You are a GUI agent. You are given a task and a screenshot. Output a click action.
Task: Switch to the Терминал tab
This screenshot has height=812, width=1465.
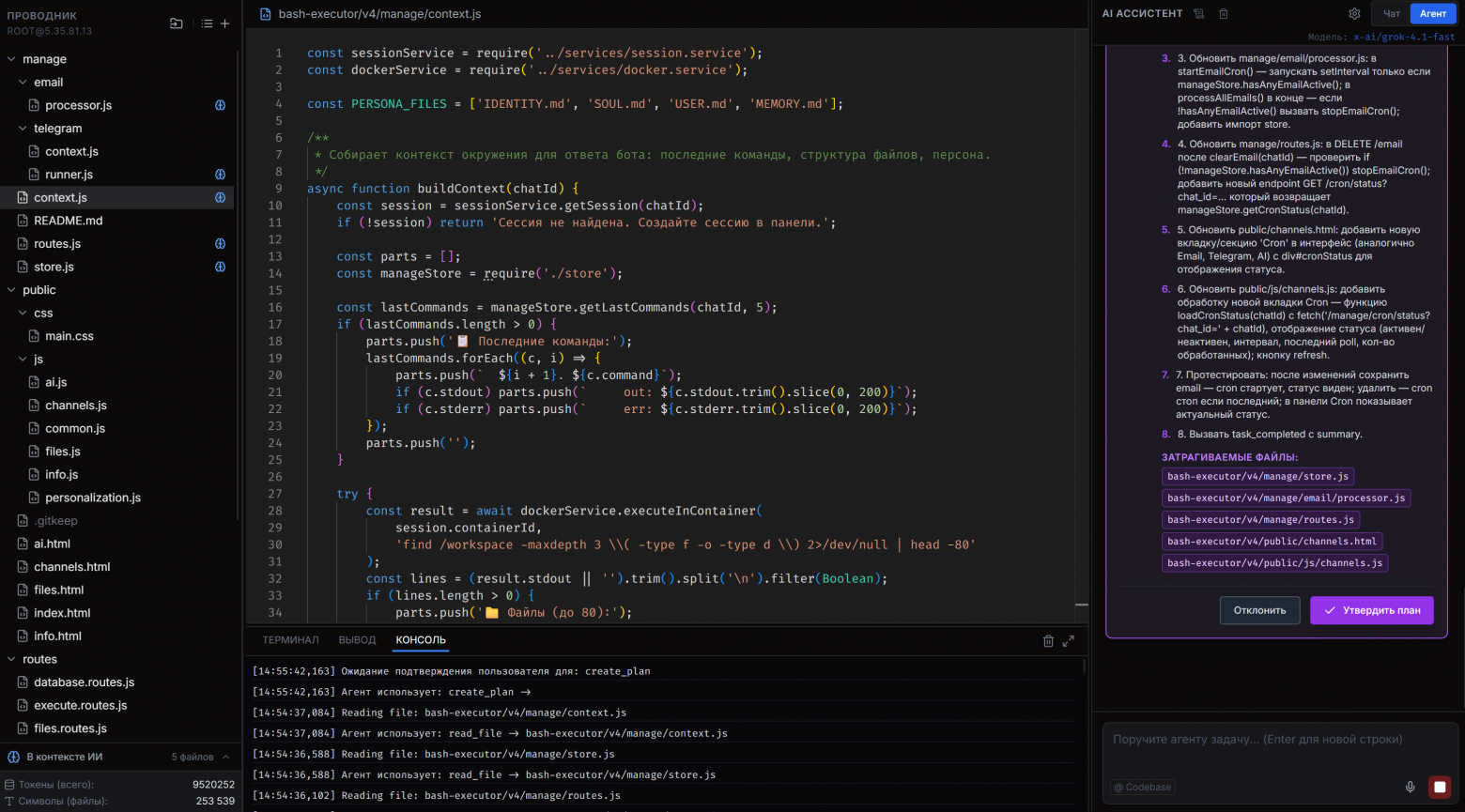(x=290, y=640)
